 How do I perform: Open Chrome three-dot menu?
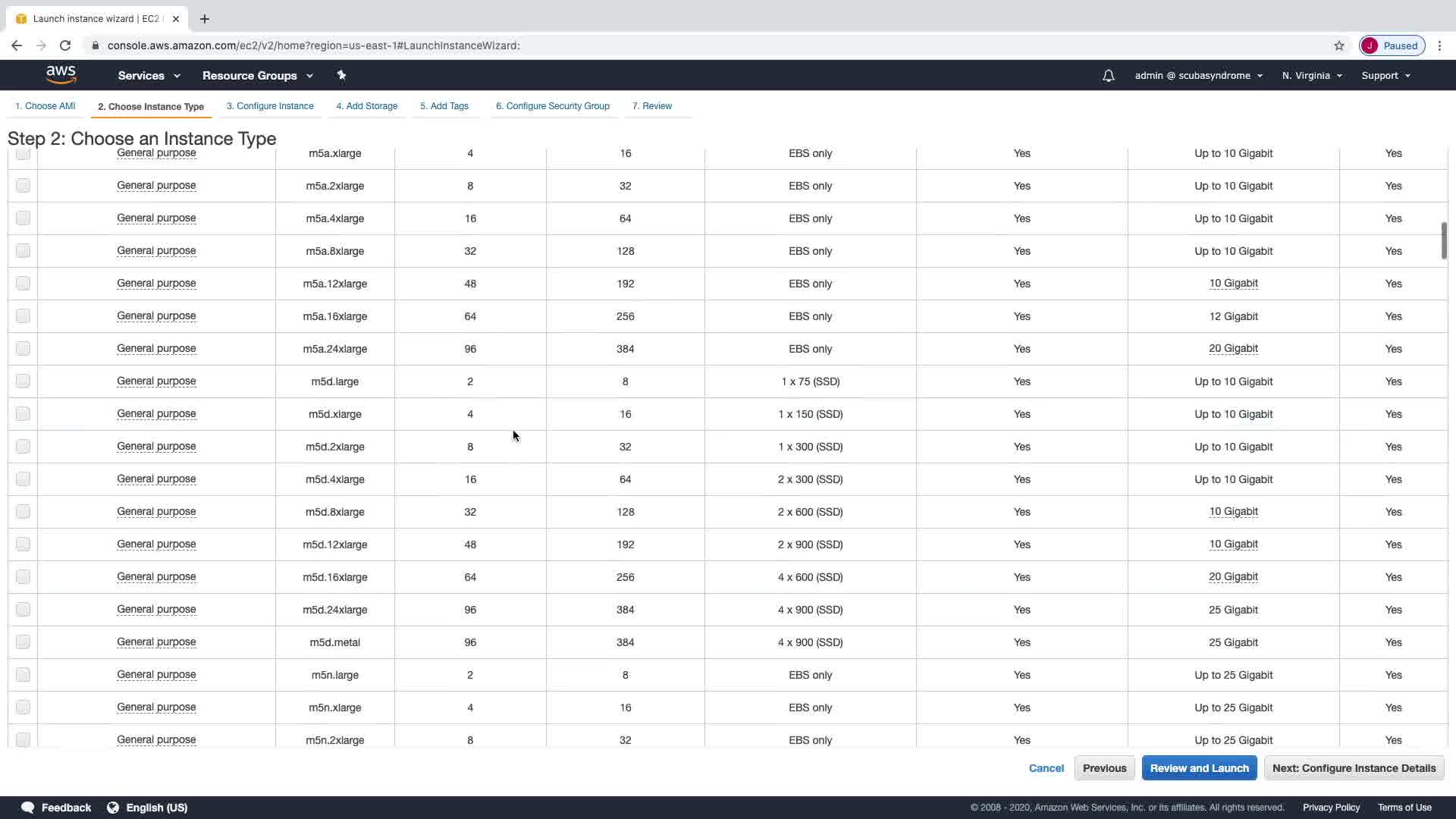[x=1439, y=45]
